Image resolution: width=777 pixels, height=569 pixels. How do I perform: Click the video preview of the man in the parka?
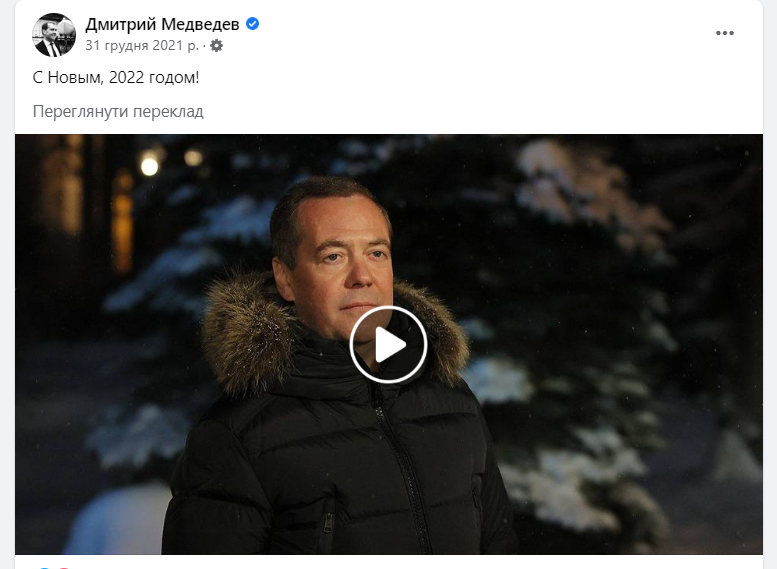(388, 344)
